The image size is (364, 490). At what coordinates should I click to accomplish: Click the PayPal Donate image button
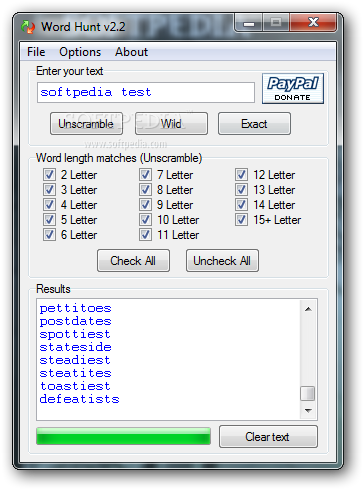293,89
